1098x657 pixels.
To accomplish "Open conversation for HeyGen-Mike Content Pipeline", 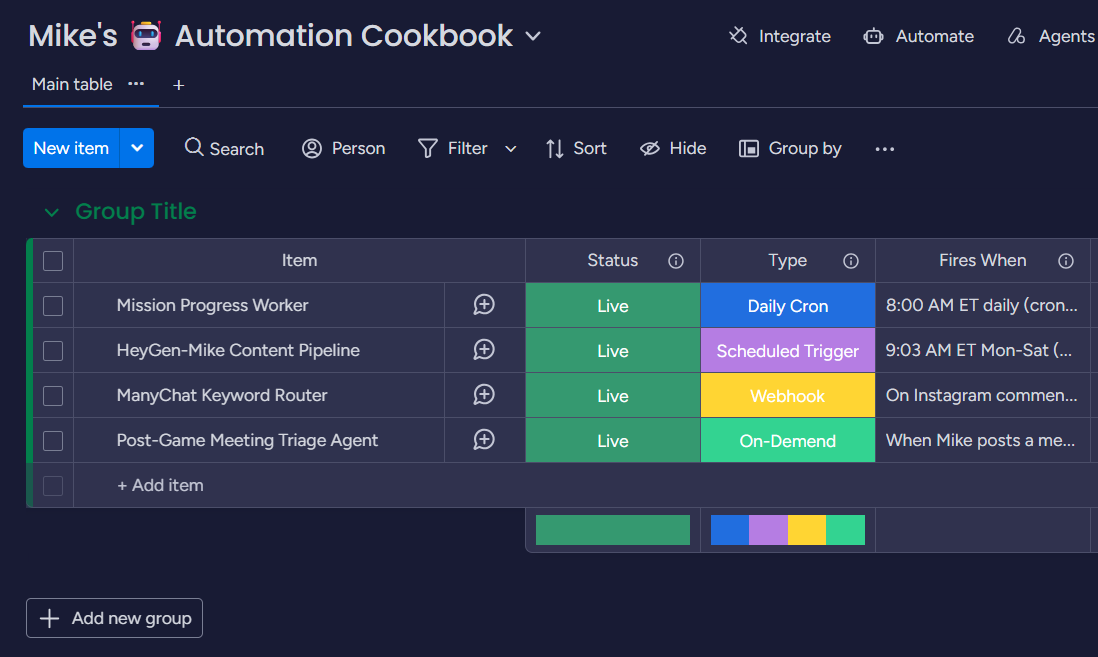I will coord(484,350).
